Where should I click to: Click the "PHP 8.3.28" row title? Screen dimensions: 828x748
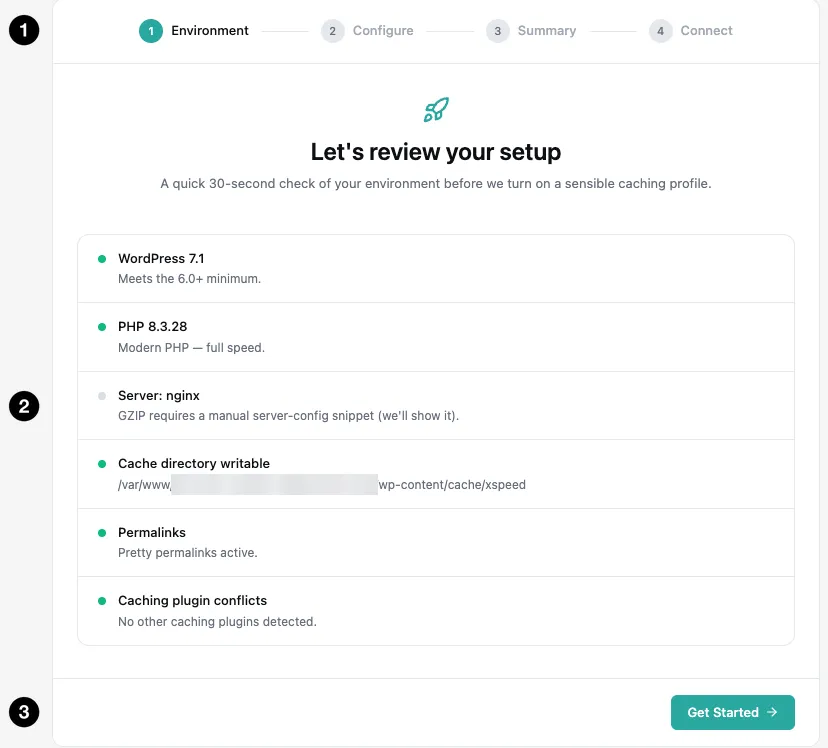pyautogui.click(x=153, y=327)
